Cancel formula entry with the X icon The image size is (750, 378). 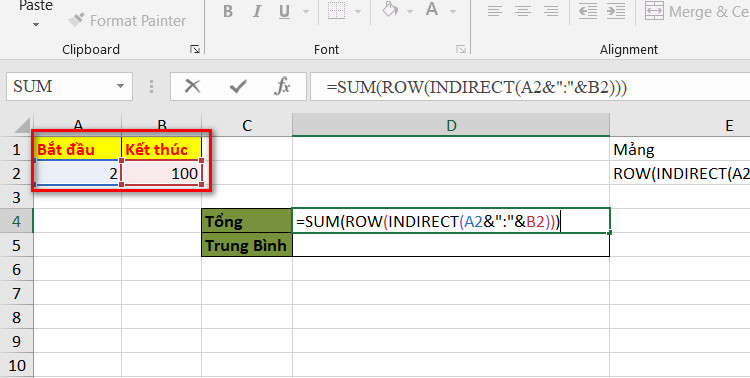[x=192, y=87]
